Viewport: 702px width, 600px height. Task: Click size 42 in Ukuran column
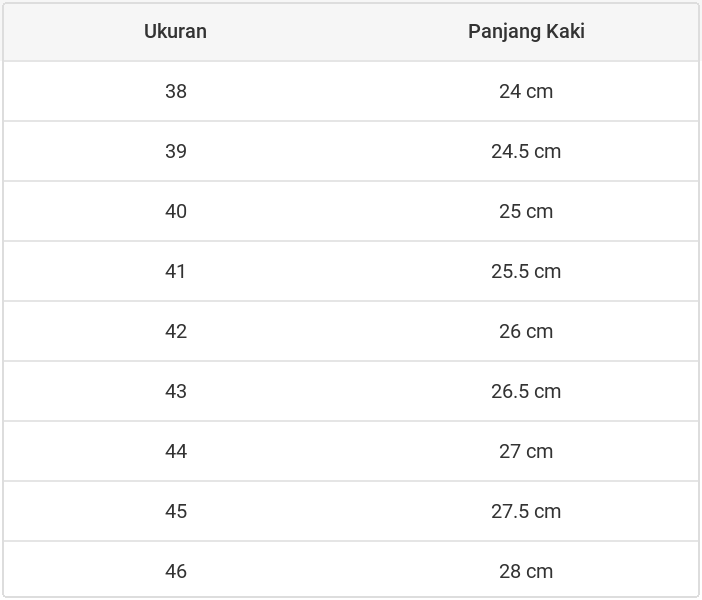coord(176,331)
